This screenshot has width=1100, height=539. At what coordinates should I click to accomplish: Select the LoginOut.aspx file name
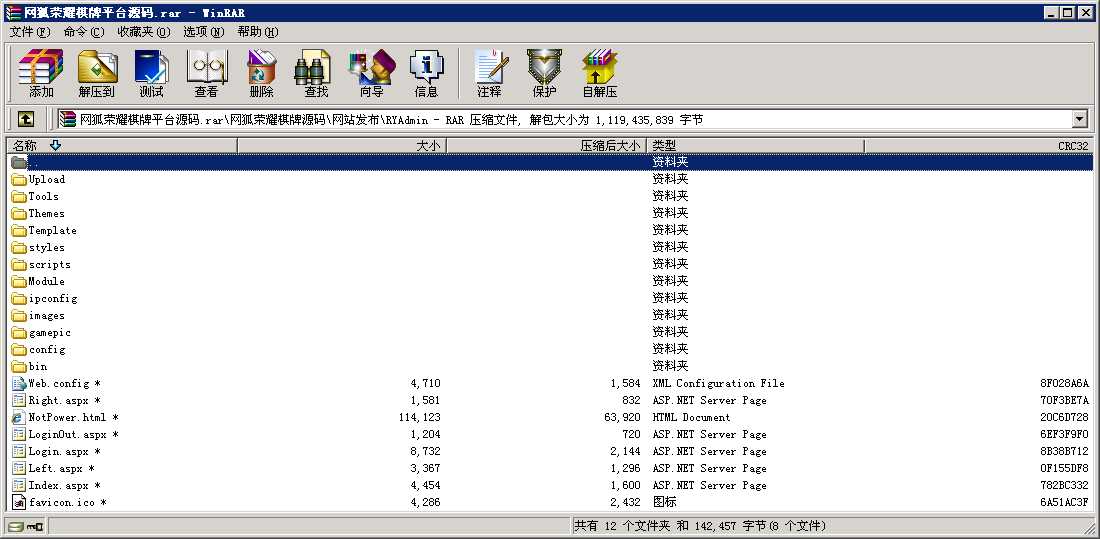[74, 434]
